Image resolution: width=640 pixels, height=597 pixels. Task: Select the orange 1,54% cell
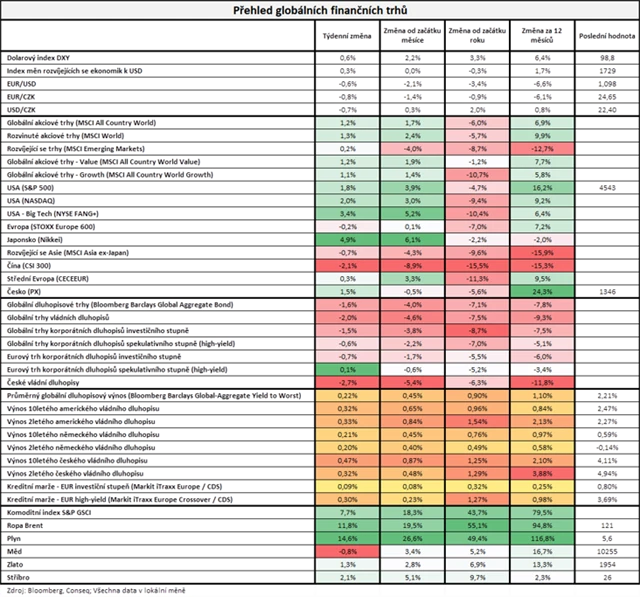click(478, 420)
